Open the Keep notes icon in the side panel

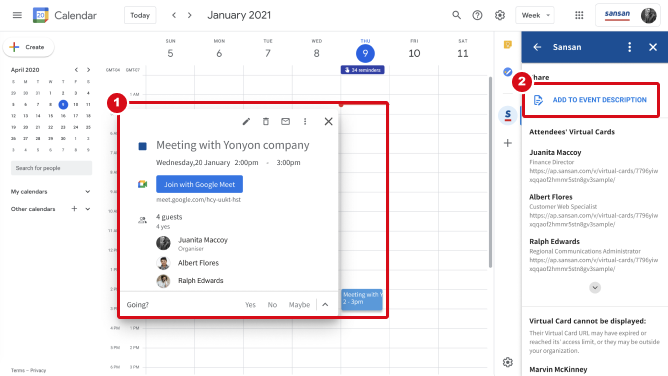[x=507, y=45]
